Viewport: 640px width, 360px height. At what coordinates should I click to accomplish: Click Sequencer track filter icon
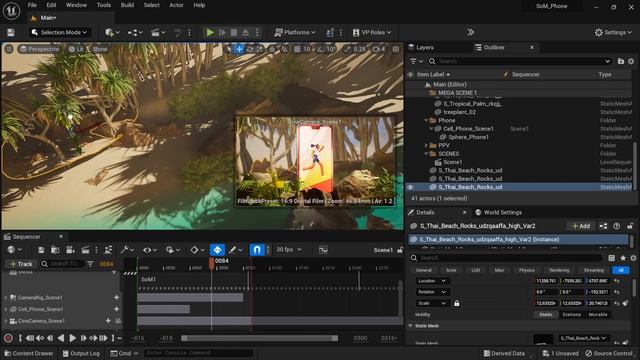click(x=90, y=264)
